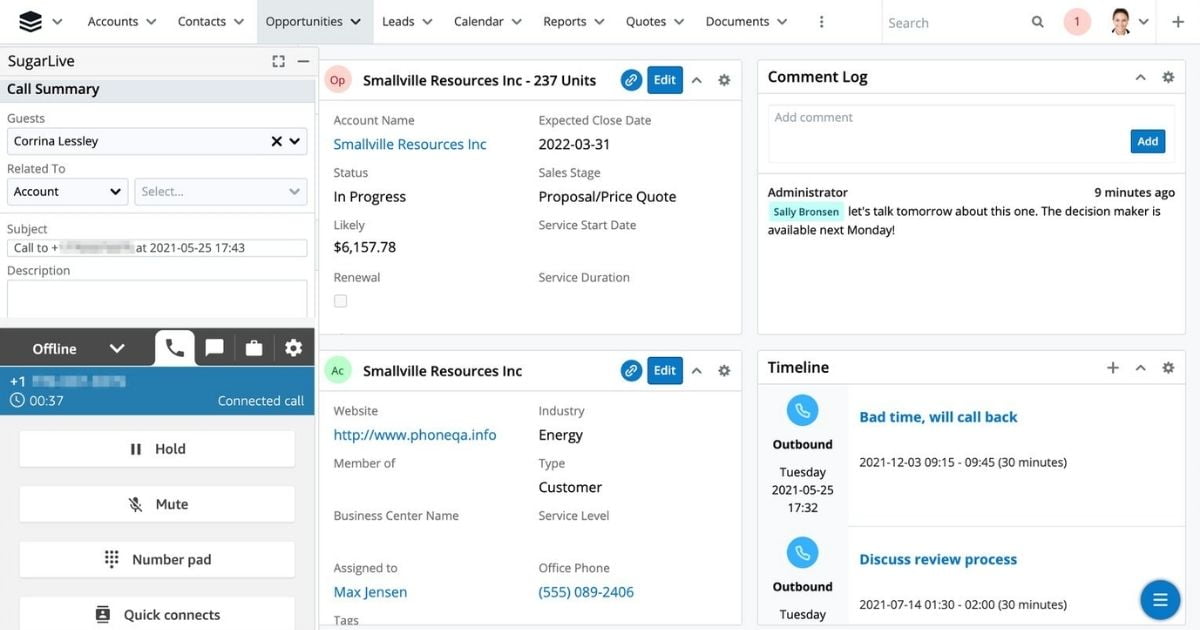Focus the global Search field
This screenshot has width=1200, height=630.
pyautogui.click(x=955, y=22)
